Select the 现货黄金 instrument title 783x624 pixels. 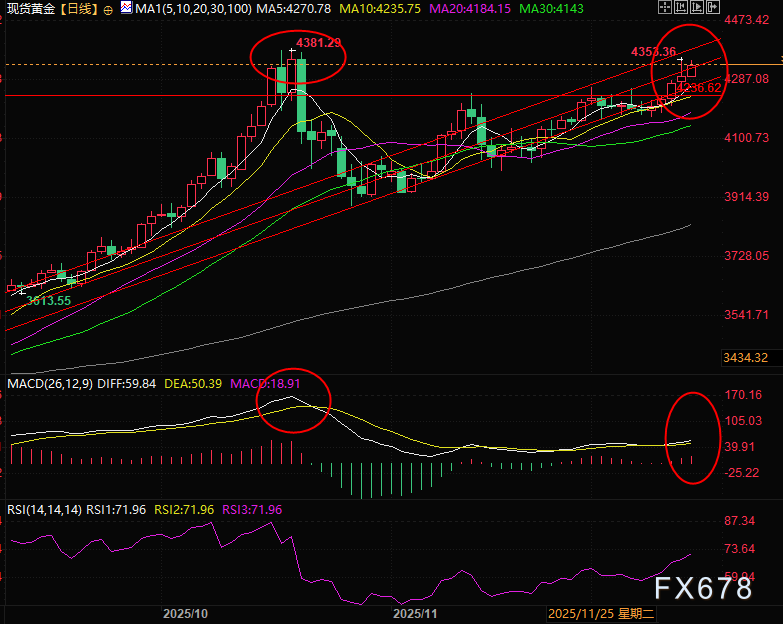(x=30, y=9)
